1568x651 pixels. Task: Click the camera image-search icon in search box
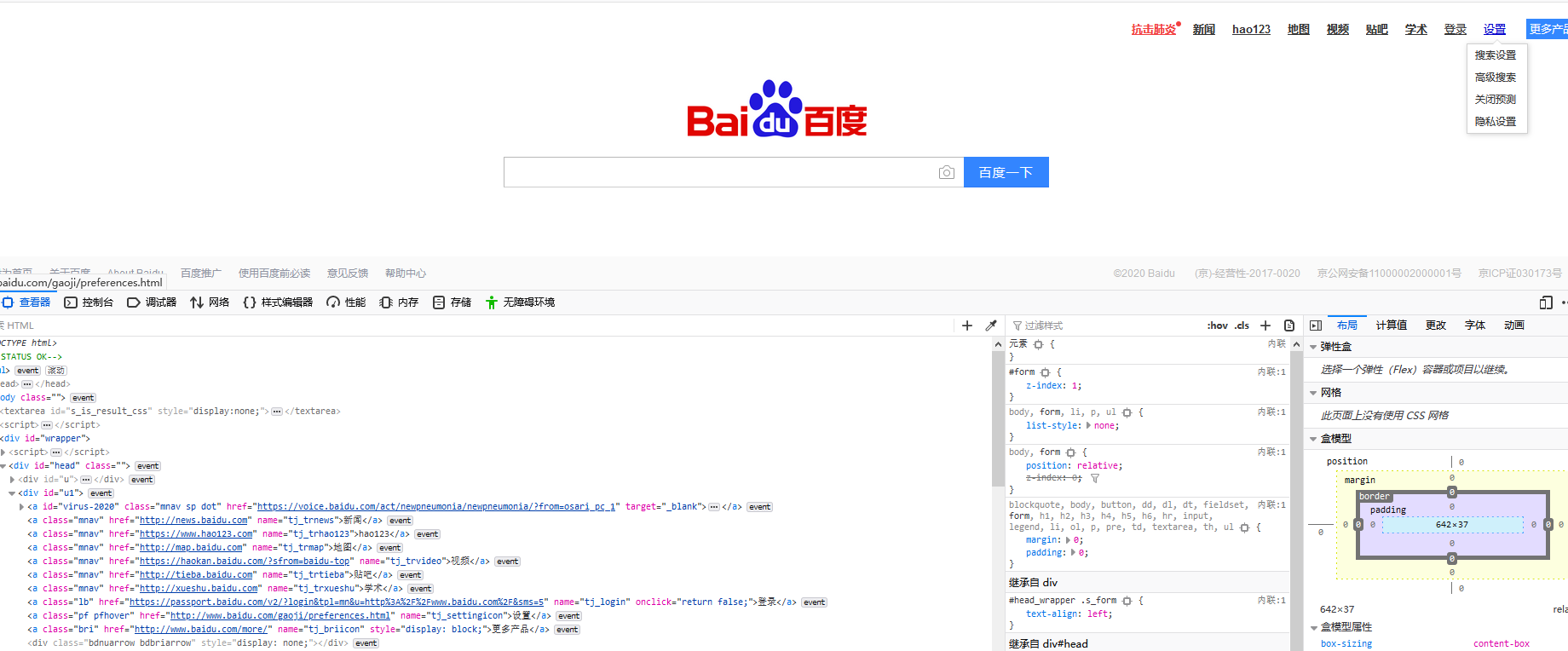pyautogui.click(x=946, y=172)
